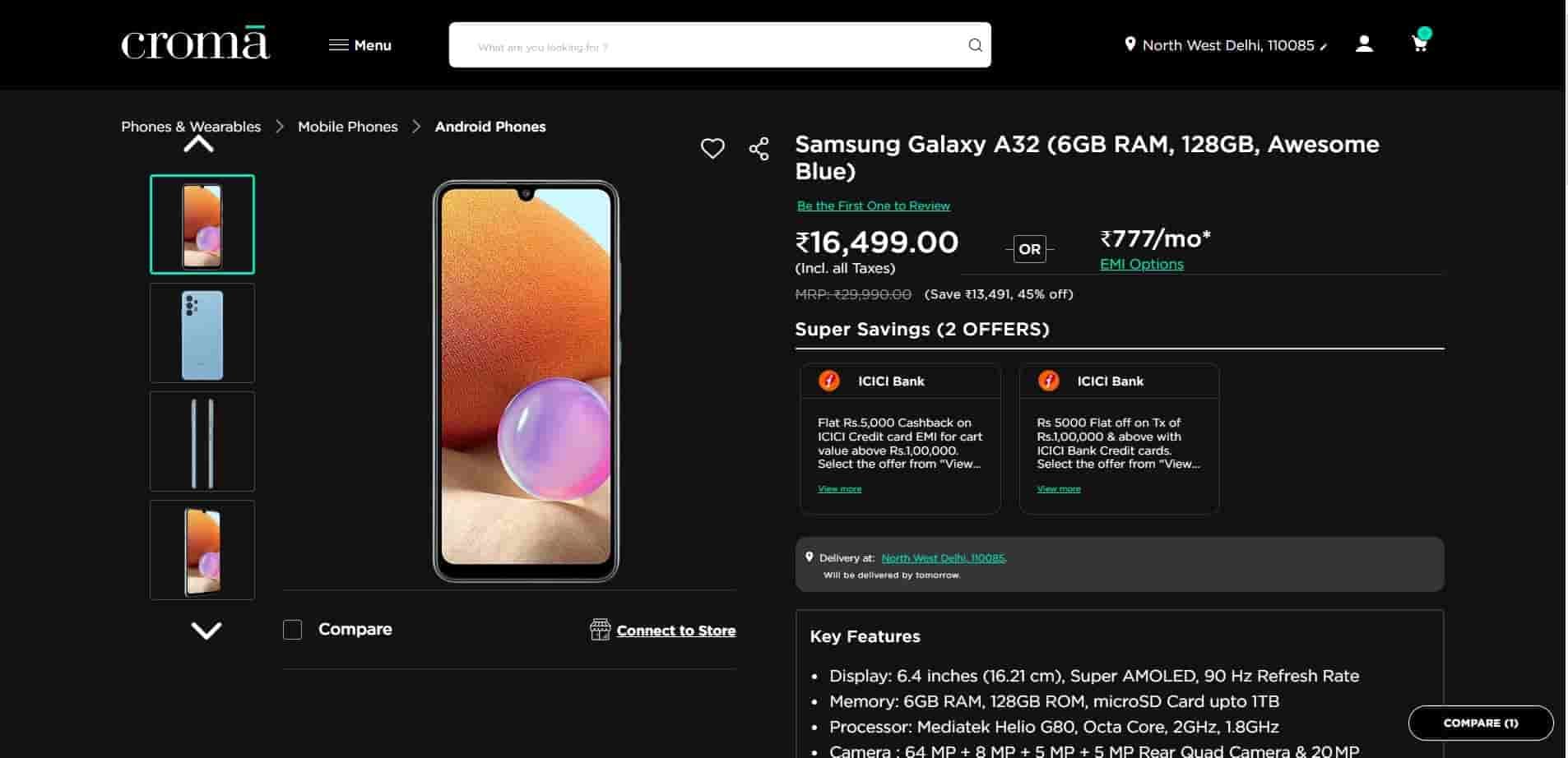Open the EMI Options link
1568x758 pixels.
pyautogui.click(x=1141, y=264)
